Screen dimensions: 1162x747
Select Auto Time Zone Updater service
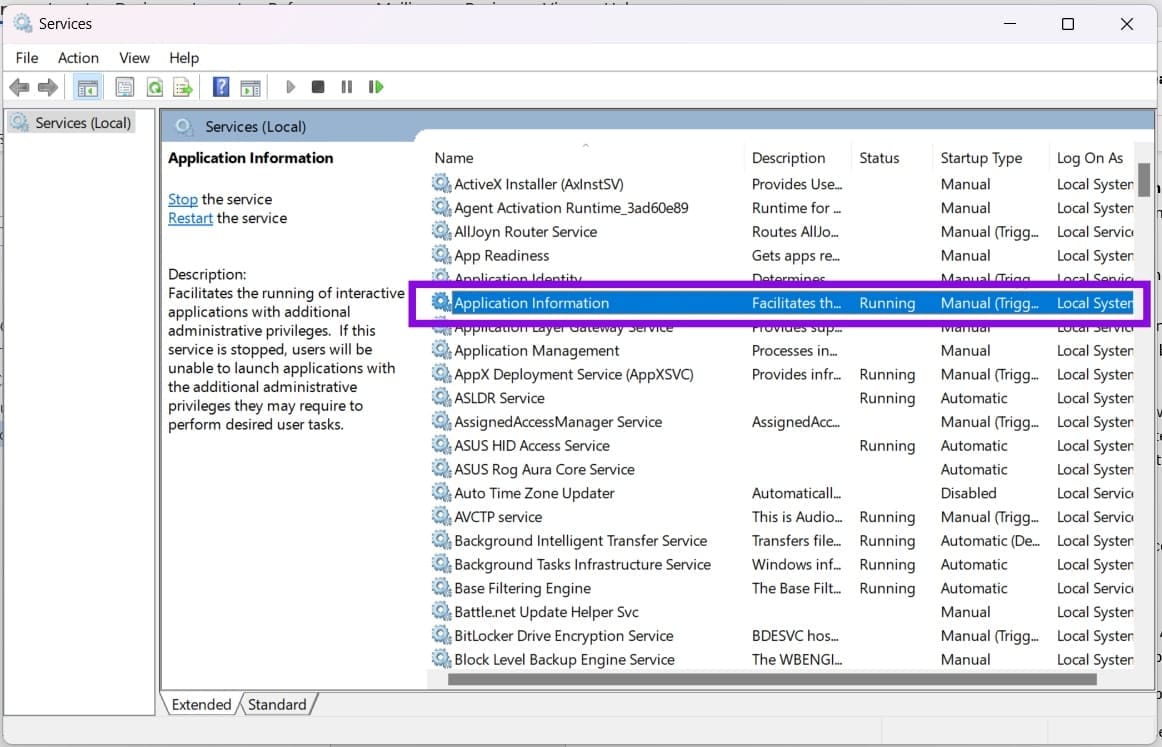click(781, 493)
